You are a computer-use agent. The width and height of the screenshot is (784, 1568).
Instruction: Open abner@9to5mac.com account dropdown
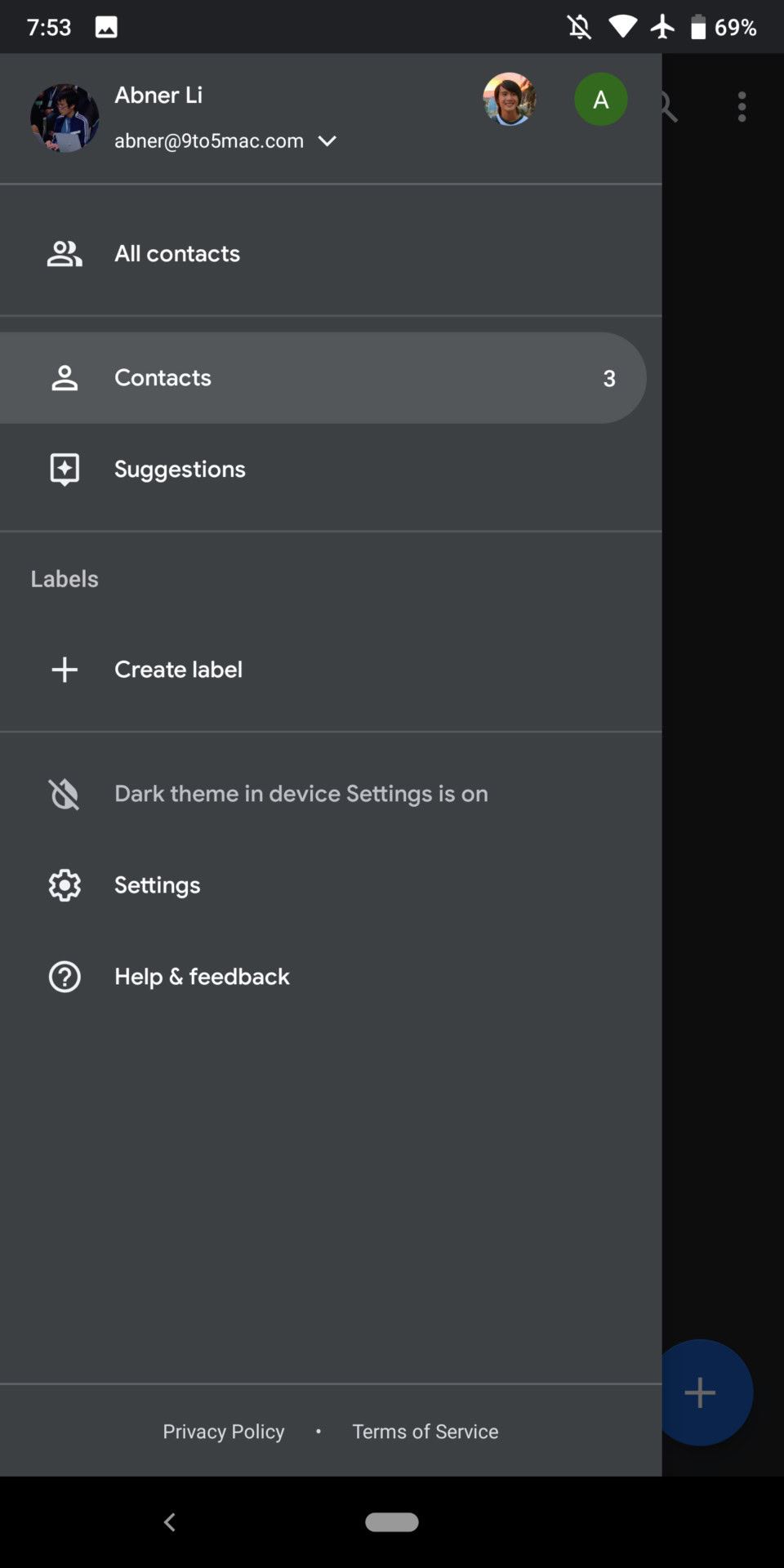click(209, 141)
